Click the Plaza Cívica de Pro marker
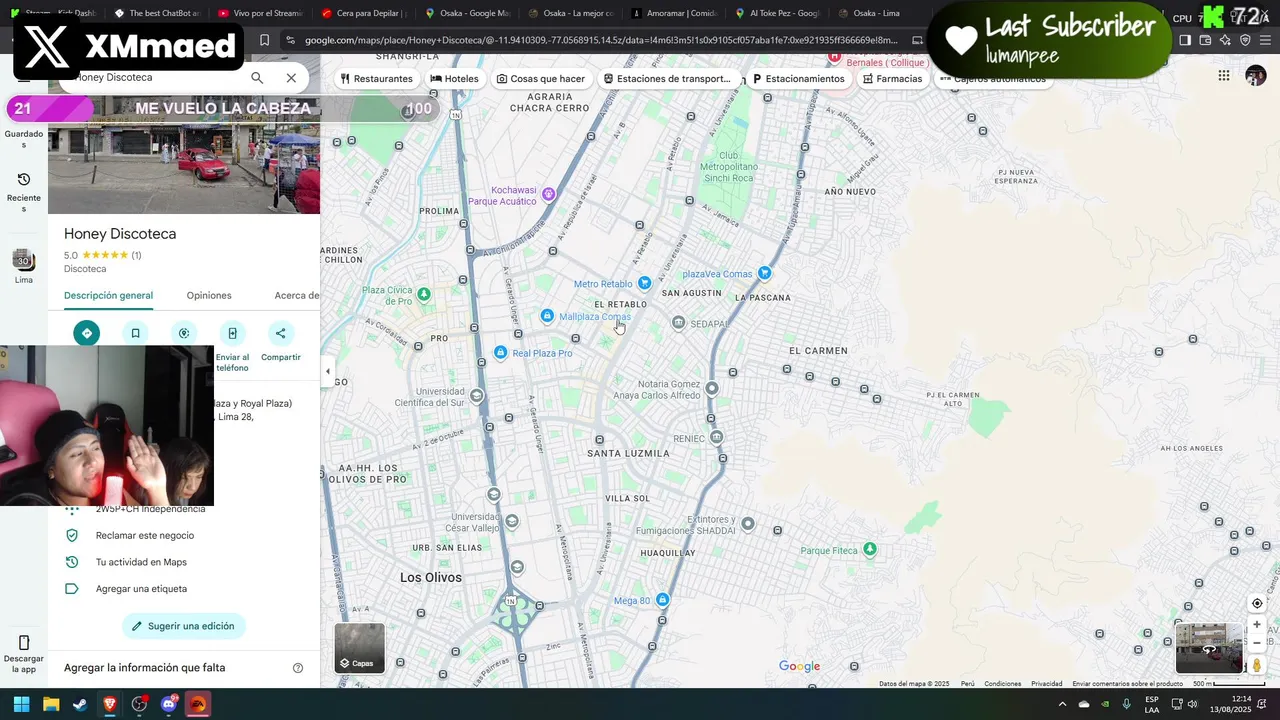 [x=424, y=294]
